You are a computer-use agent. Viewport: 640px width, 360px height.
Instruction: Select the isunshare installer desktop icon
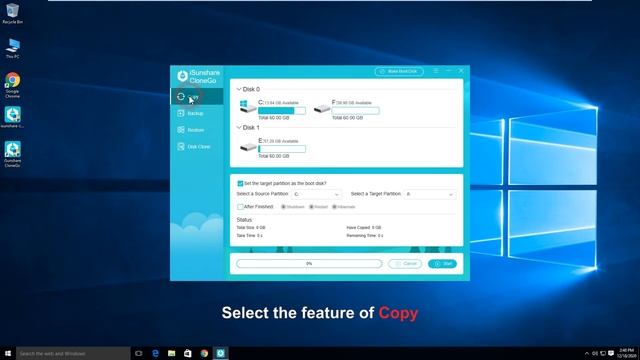[x=12, y=117]
